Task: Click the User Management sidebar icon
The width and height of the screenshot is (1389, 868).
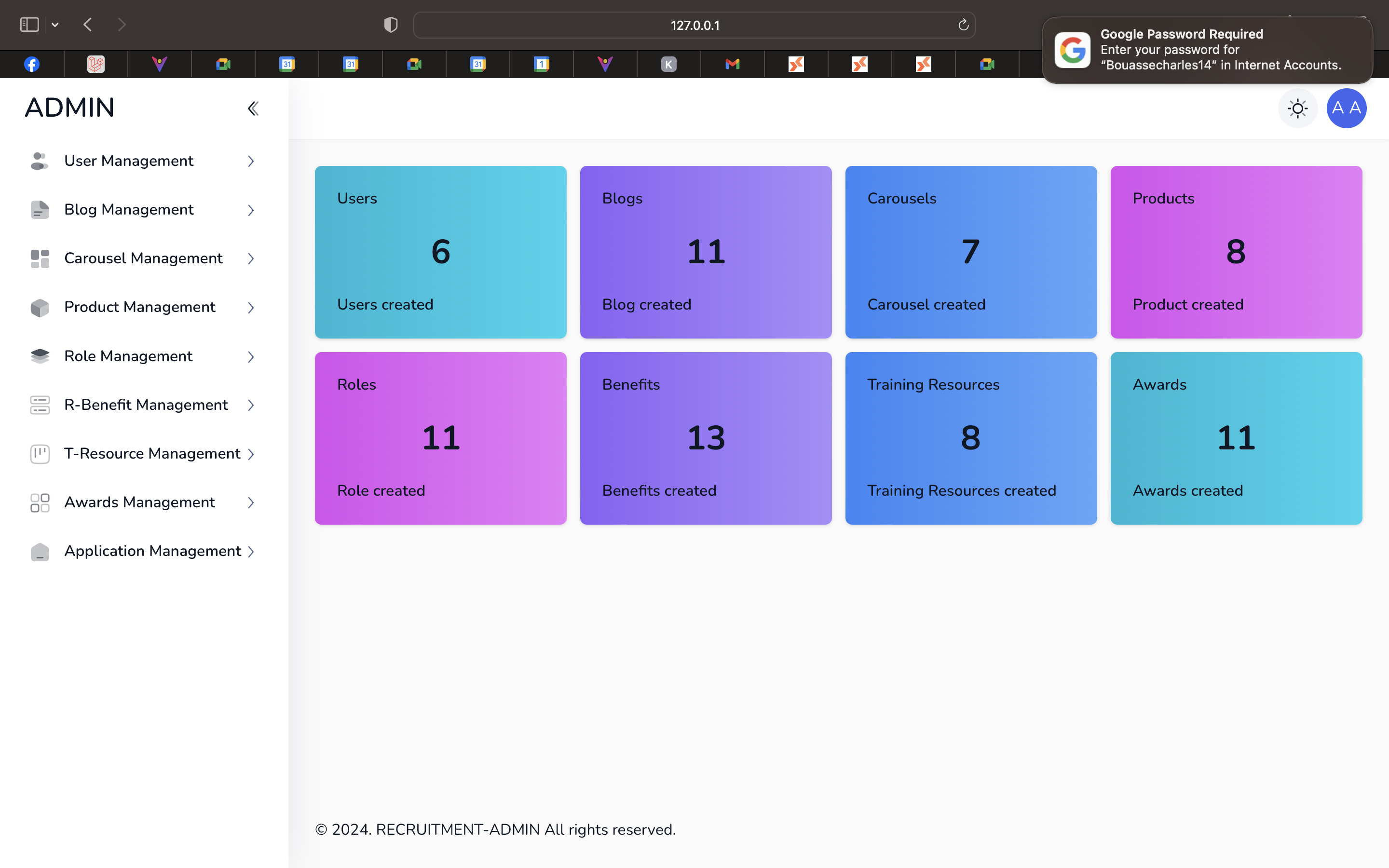Action: pyautogui.click(x=40, y=161)
